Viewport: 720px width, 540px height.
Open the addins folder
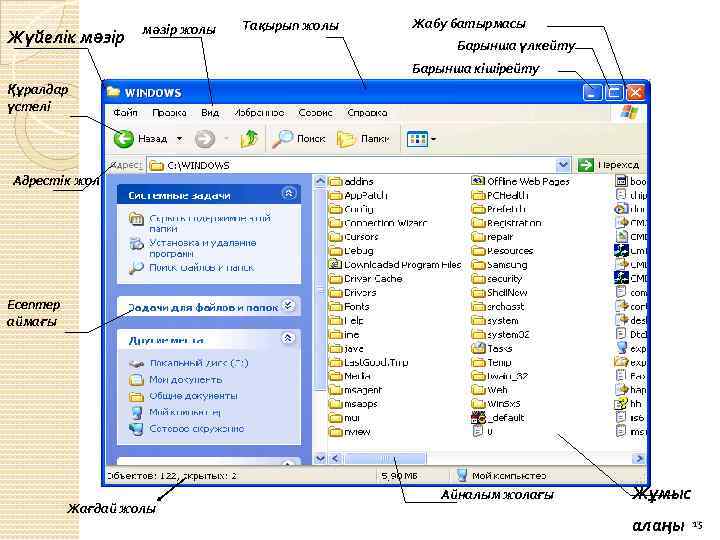[x=351, y=181]
